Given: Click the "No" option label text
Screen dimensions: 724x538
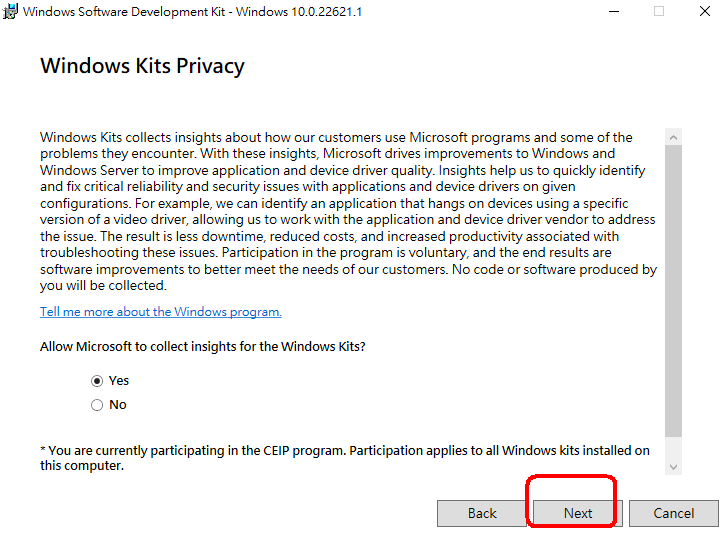Looking at the screenshot, I should point(118,405).
